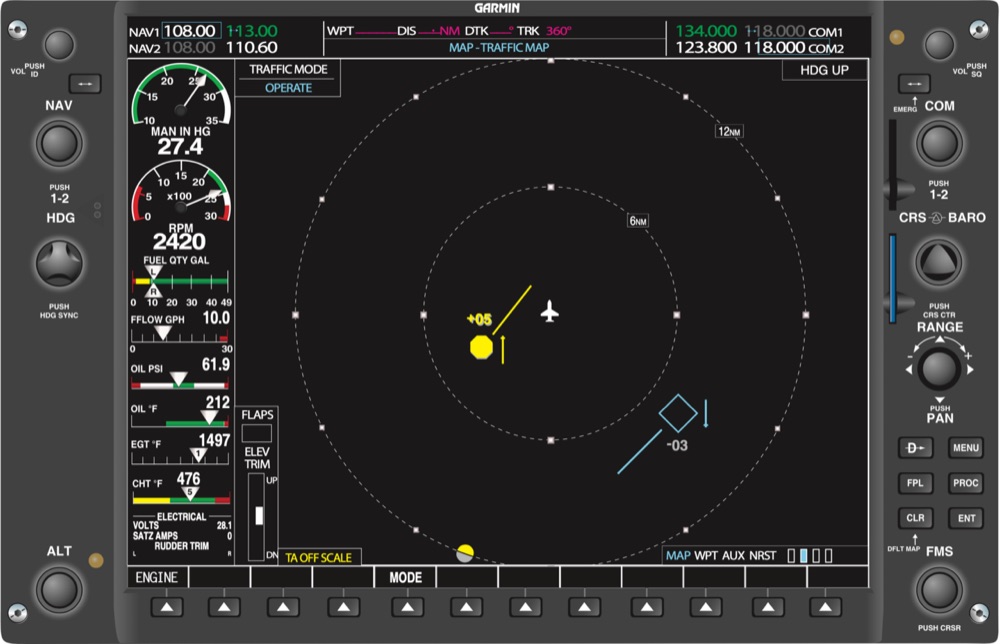
Task: Click the RPM value 2420
Action: coord(179,241)
